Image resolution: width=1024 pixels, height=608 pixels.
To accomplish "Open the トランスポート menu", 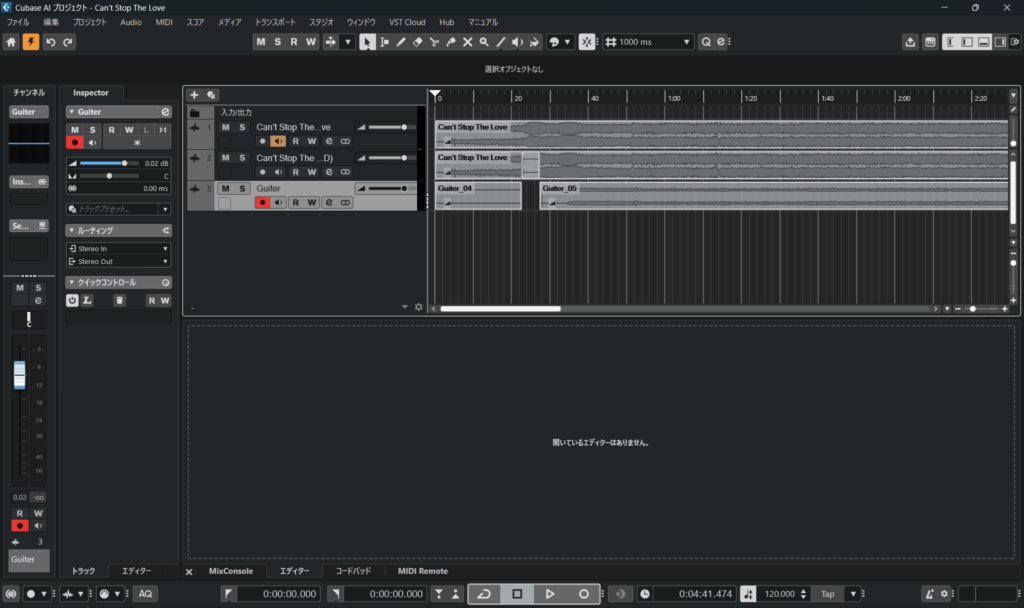I will [275, 21].
